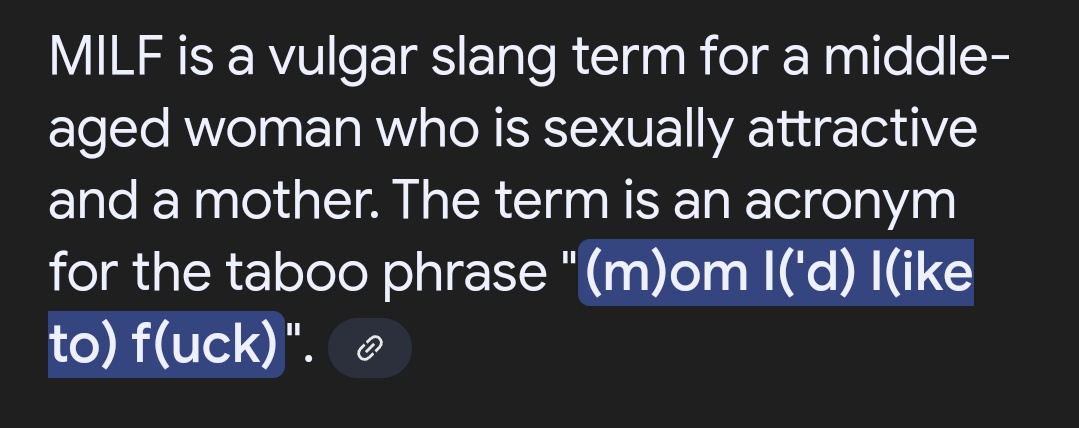Click the word 'middle-' ending line one
Viewport: 1079px width, 428px height.
coord(917,56)
